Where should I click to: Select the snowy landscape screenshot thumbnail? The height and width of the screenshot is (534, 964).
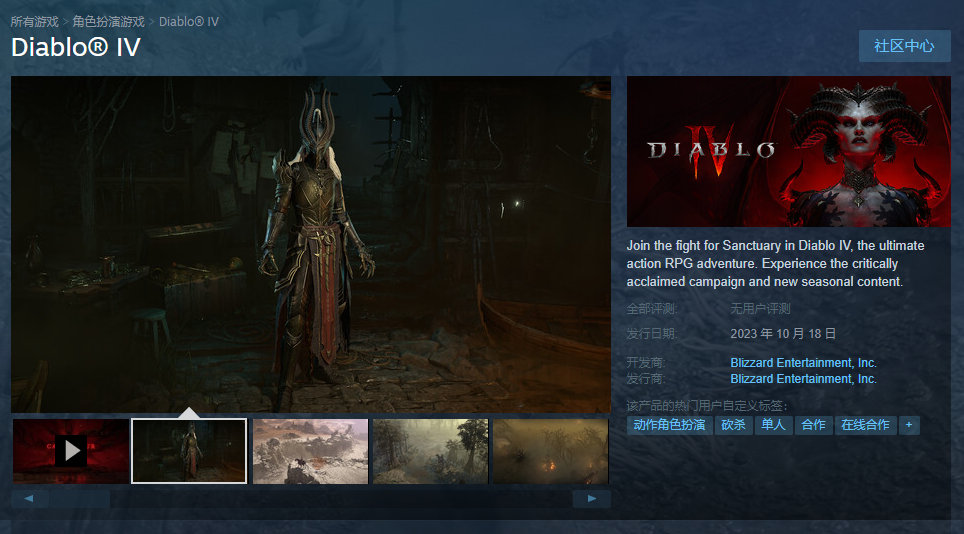point(310,451)
